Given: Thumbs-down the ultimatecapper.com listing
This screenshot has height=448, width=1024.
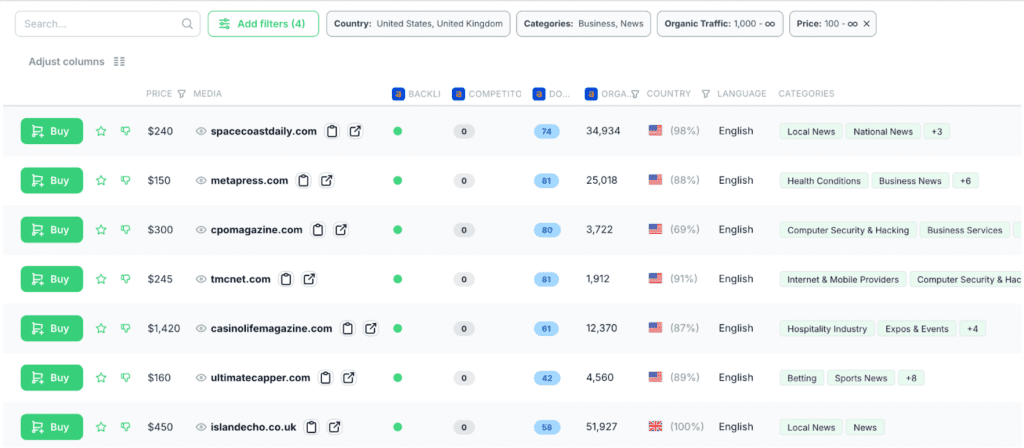Looking at the screenshot, I should click(x=125, y=378).
